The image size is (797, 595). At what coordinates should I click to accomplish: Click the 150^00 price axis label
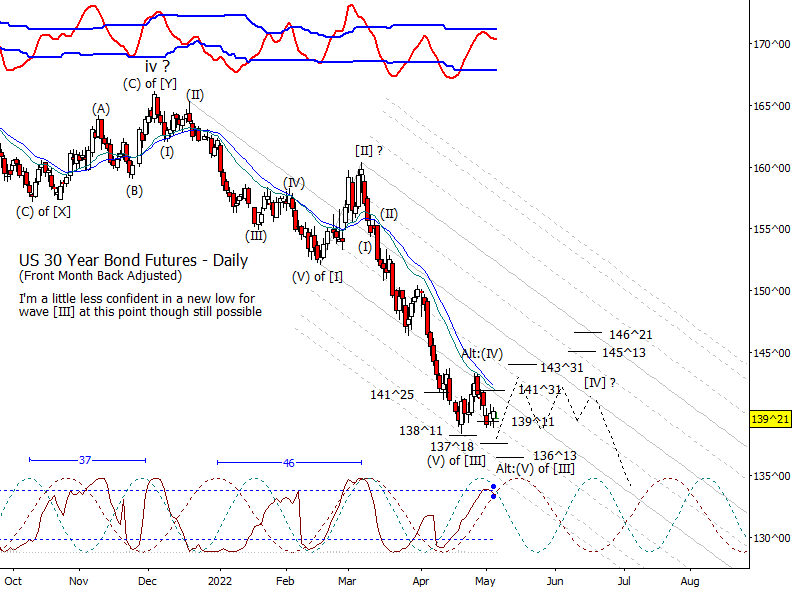pyautogui.click(x=772, y=291)
